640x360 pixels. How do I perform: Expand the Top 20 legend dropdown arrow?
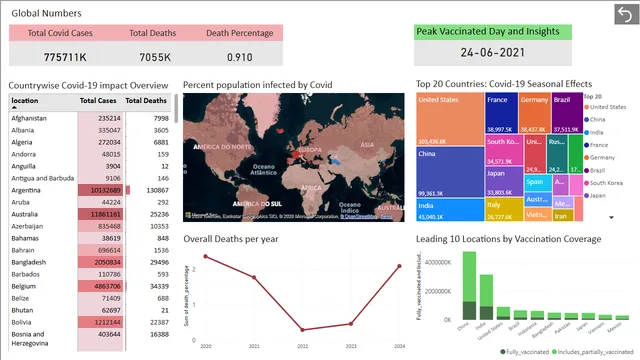[x=611, y=218]
